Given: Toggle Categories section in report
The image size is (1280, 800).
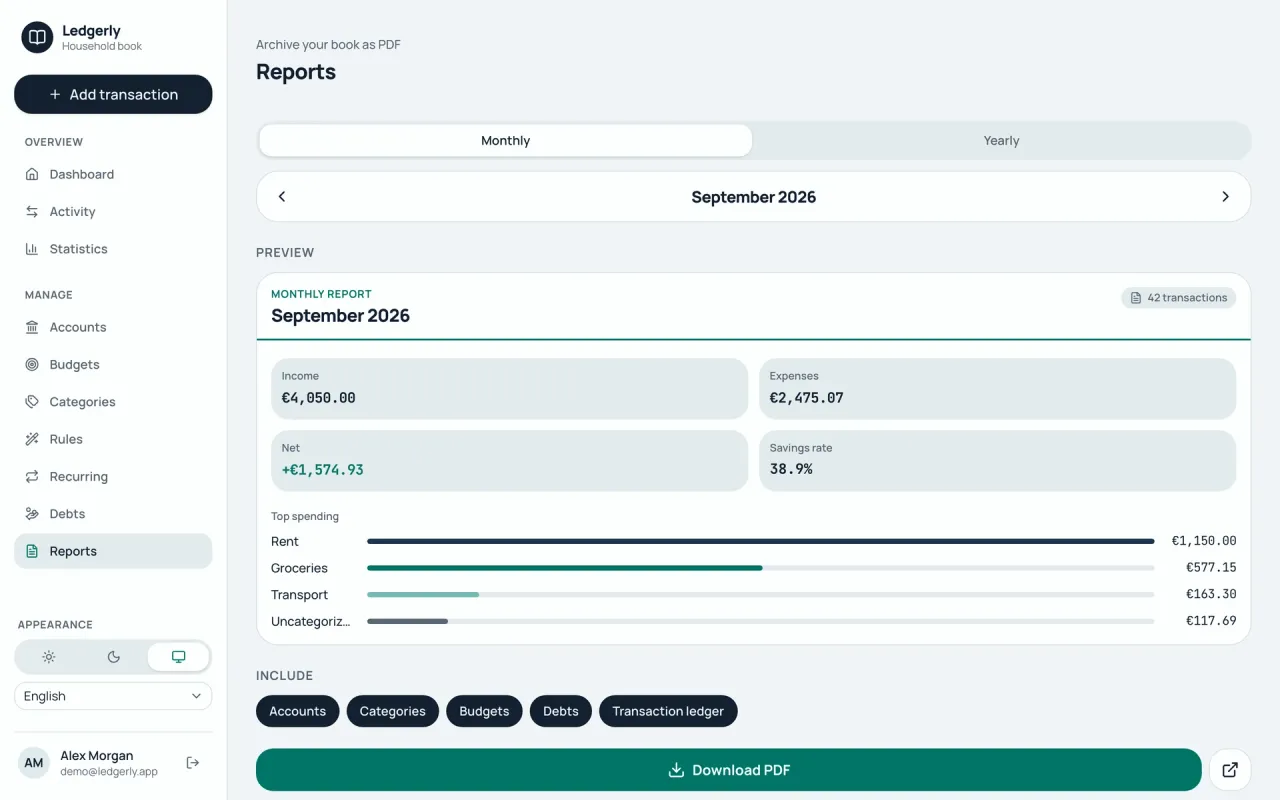Looking at the screenshot, I should click(x=393, y=711).
